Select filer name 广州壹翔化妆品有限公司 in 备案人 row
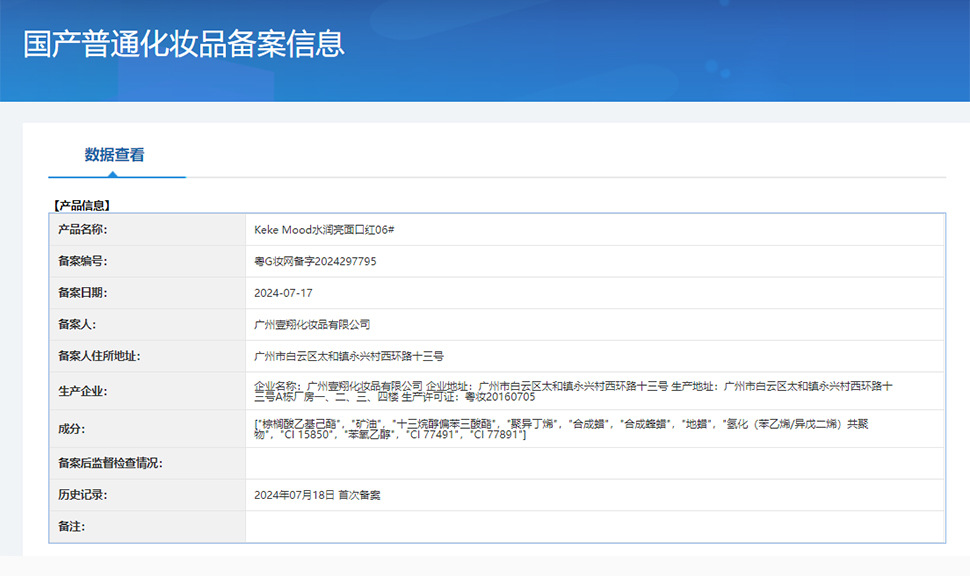This screenshot has height=576, width=970. [x=313, y=325]
